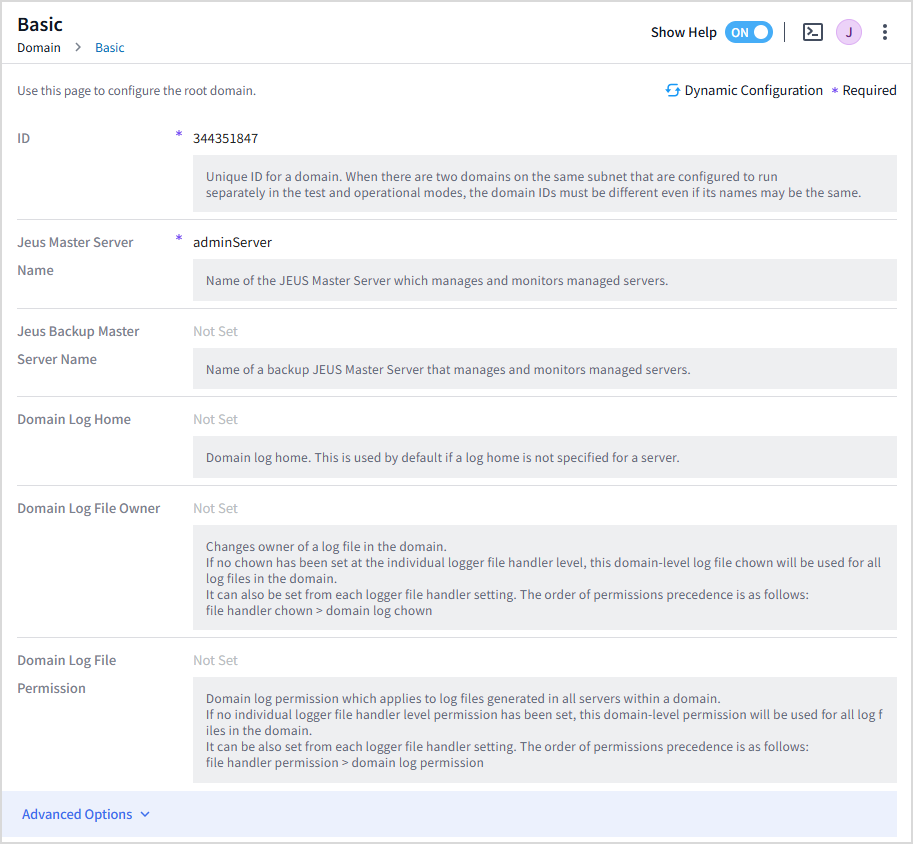Set the Jeus Backup Master Server Name value
This screenshot has width=913, height=844.
(215, 331)
